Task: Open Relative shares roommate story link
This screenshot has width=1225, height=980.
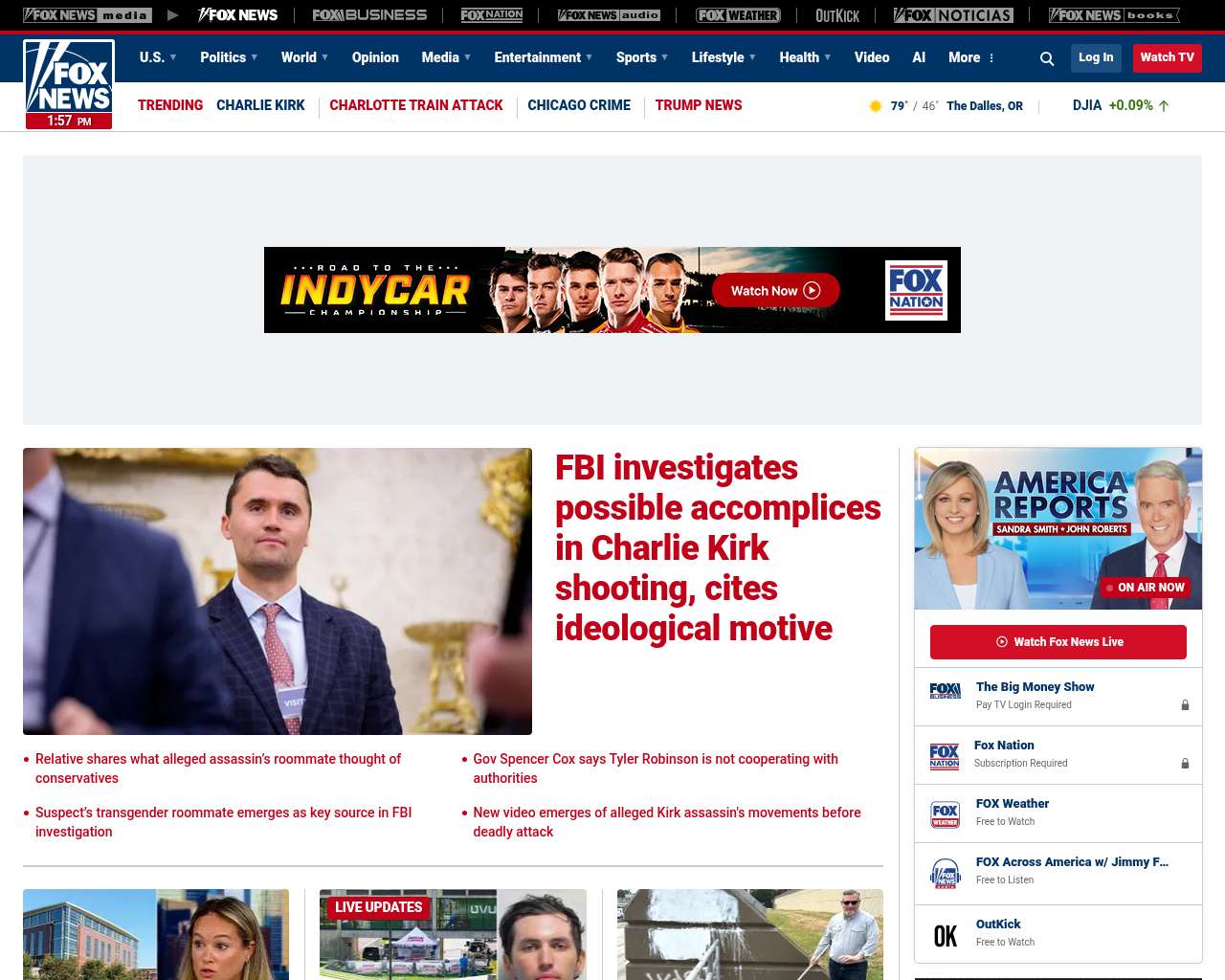Action: tap(218, 768)
